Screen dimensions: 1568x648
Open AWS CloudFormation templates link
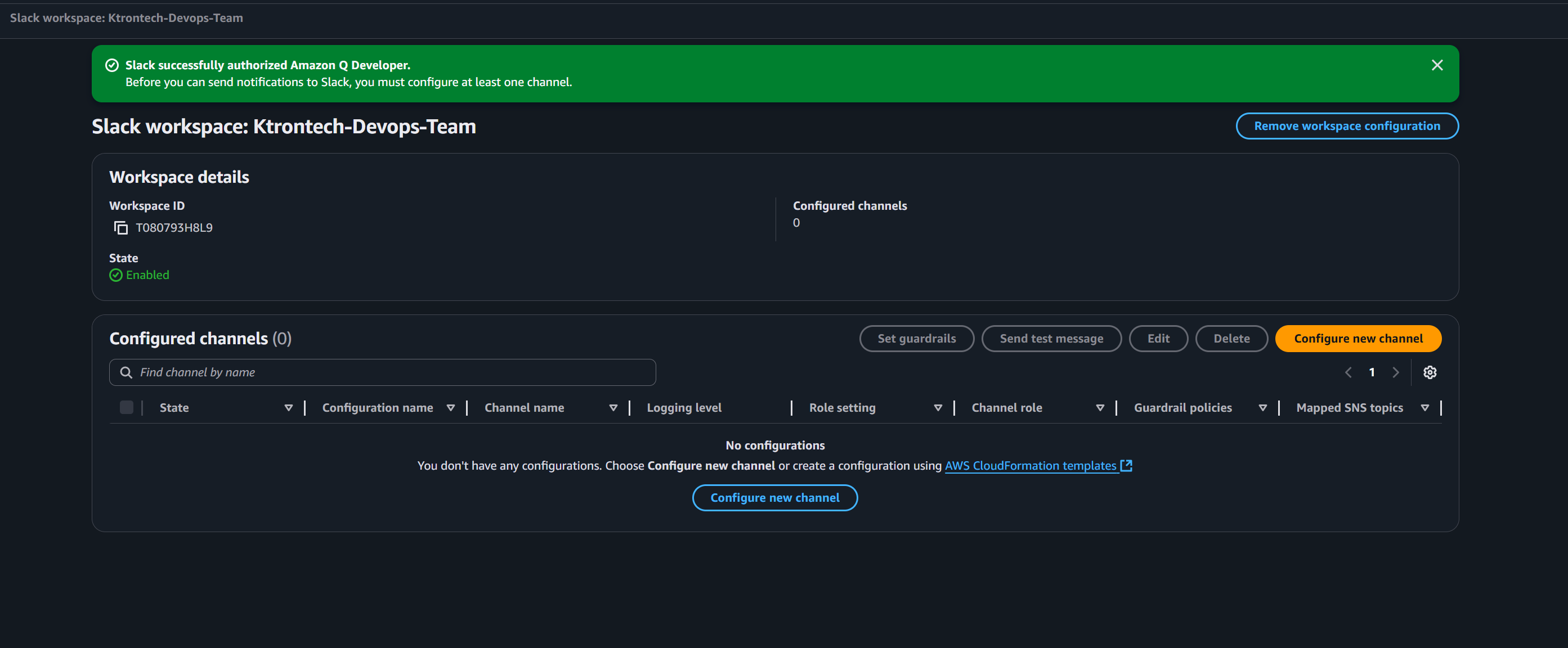tap(1030, 465)
